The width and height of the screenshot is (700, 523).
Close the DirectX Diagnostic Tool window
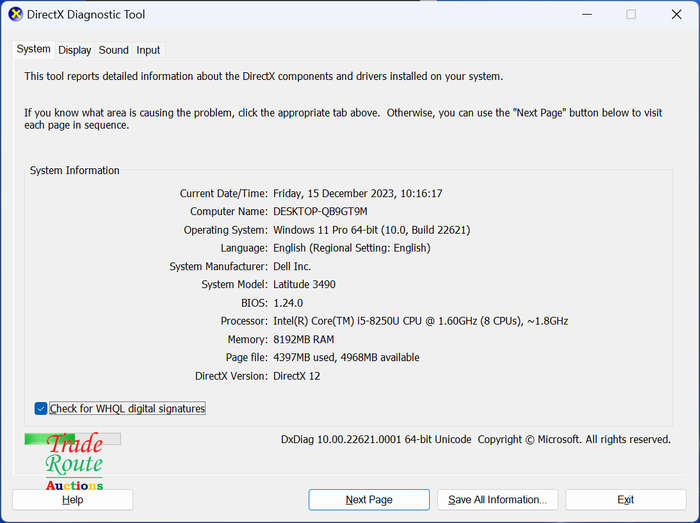[676, 14]
